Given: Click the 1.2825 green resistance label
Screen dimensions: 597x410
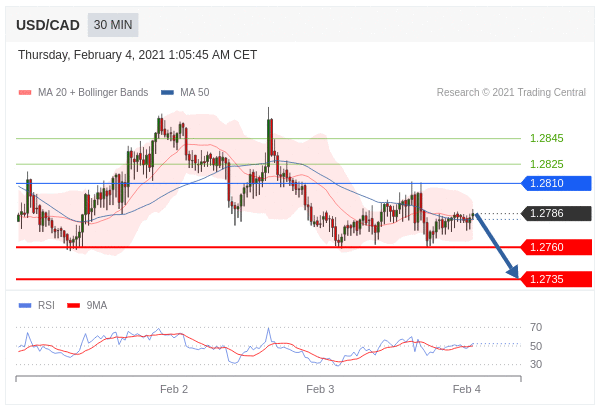Looking at the screenshot, I should [546, 164].
